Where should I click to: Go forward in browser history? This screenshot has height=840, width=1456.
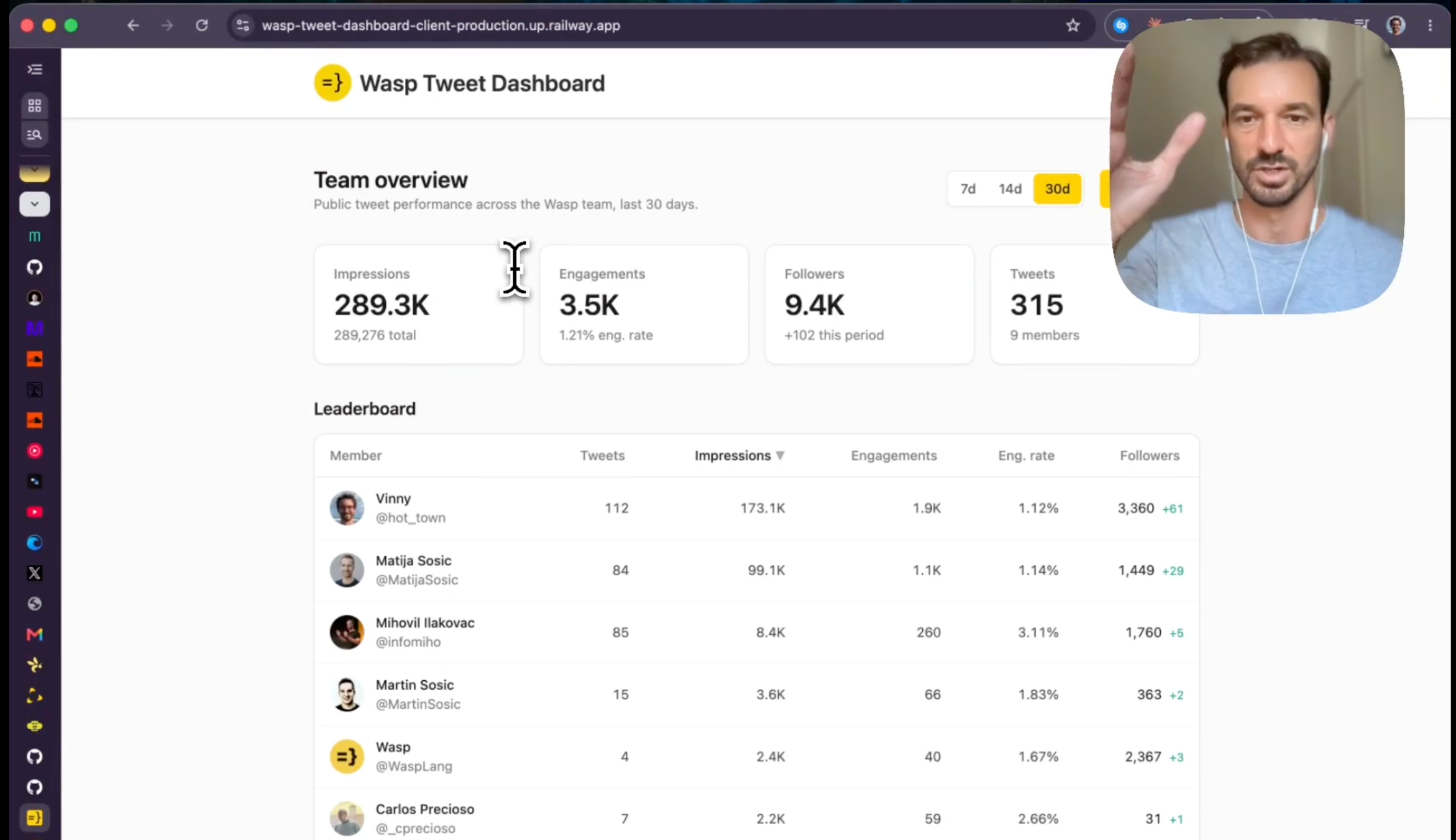pyautogui.click(x=167, y=25)
